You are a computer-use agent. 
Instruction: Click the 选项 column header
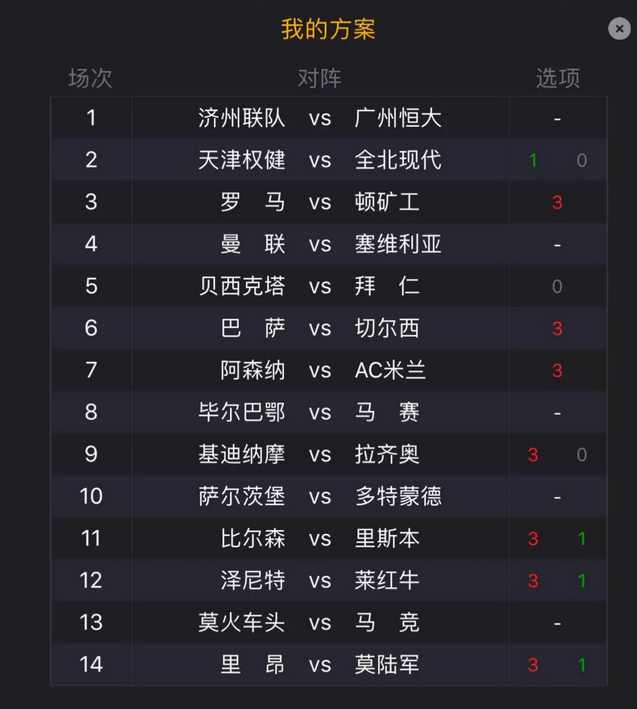click(558, 78)
